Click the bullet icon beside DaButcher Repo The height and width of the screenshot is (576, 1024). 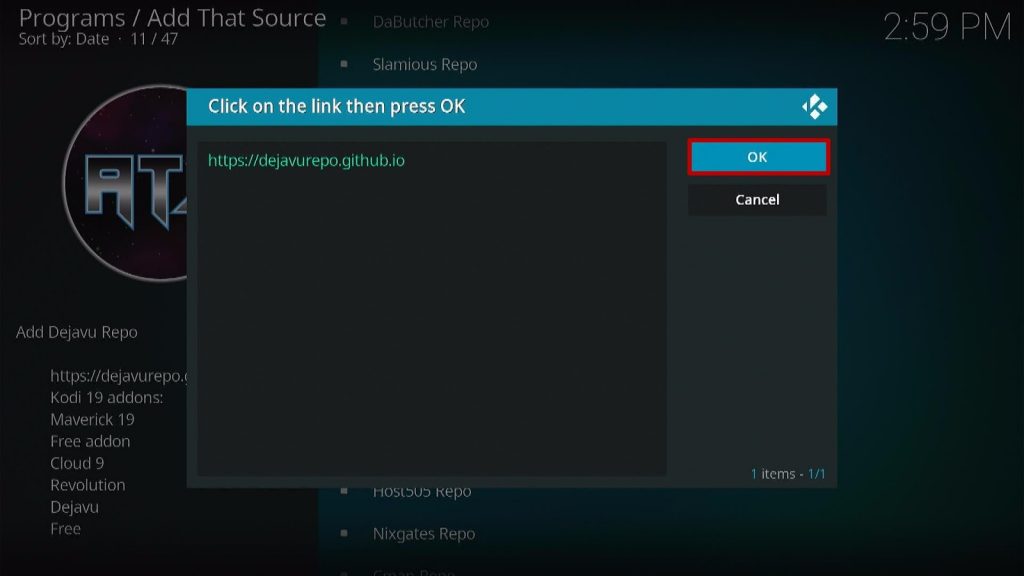point(344,22)
